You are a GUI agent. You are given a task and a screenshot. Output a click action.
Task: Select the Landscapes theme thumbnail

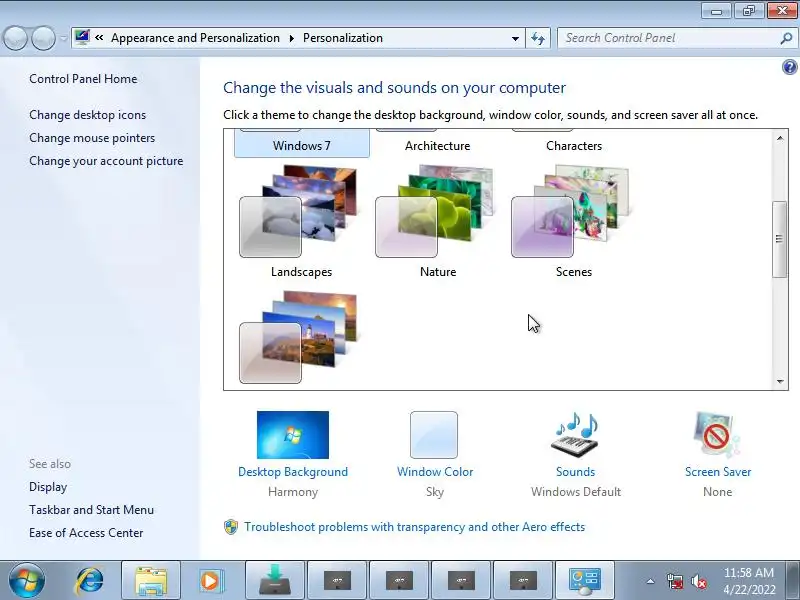tap(298, 211)
